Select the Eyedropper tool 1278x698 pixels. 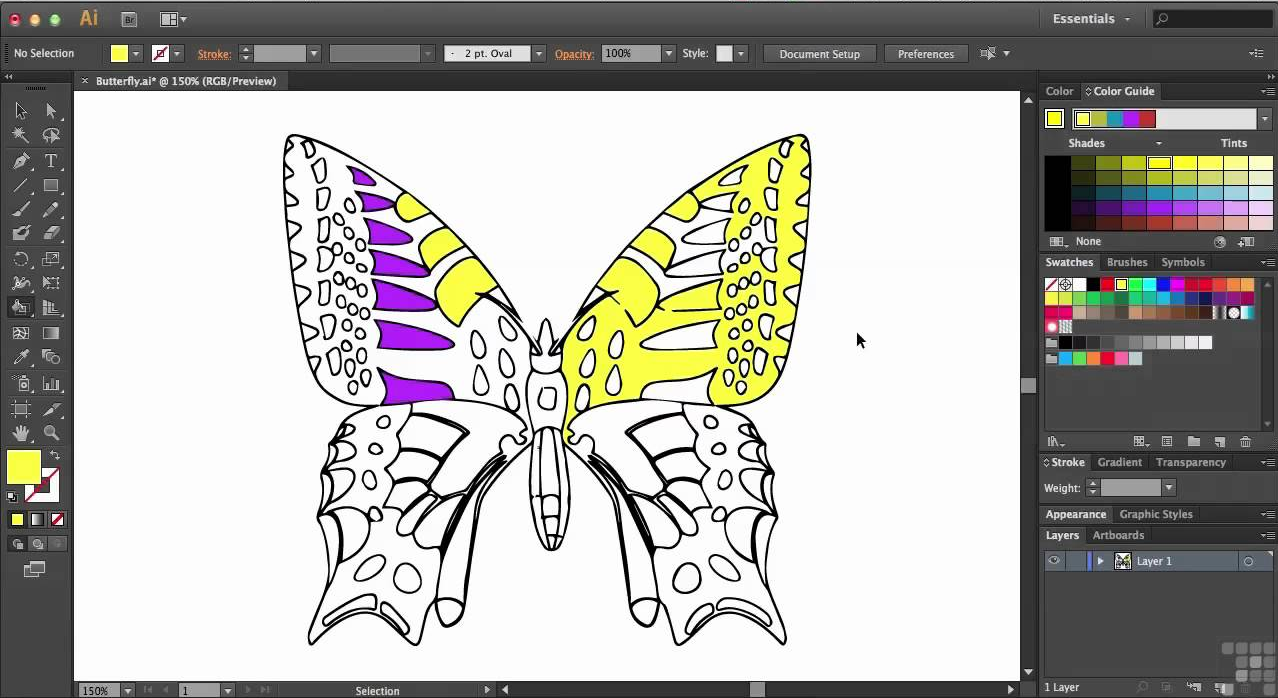tap(21, 358)
